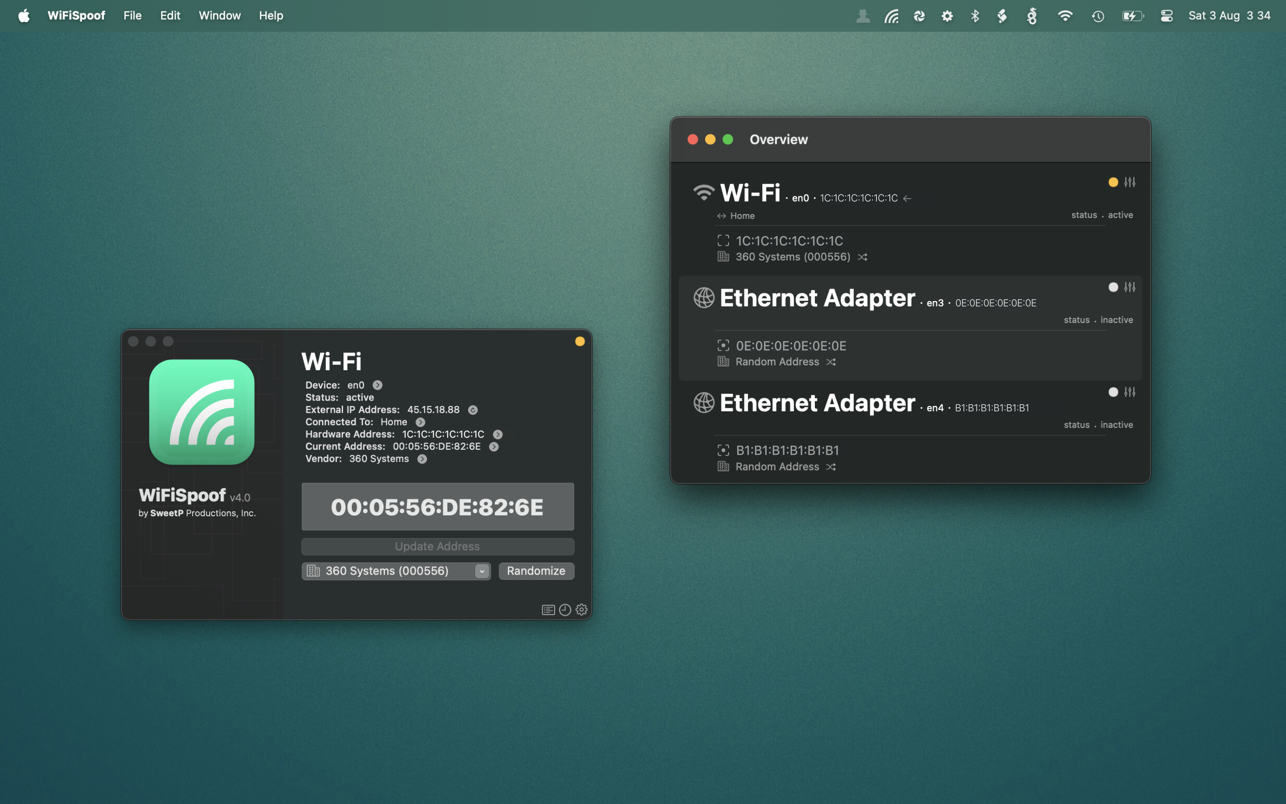Toggle the status dot for Ethernet Adapter en4
Viewport: 1286px width, 804px height.
(x=1113, y=393)
